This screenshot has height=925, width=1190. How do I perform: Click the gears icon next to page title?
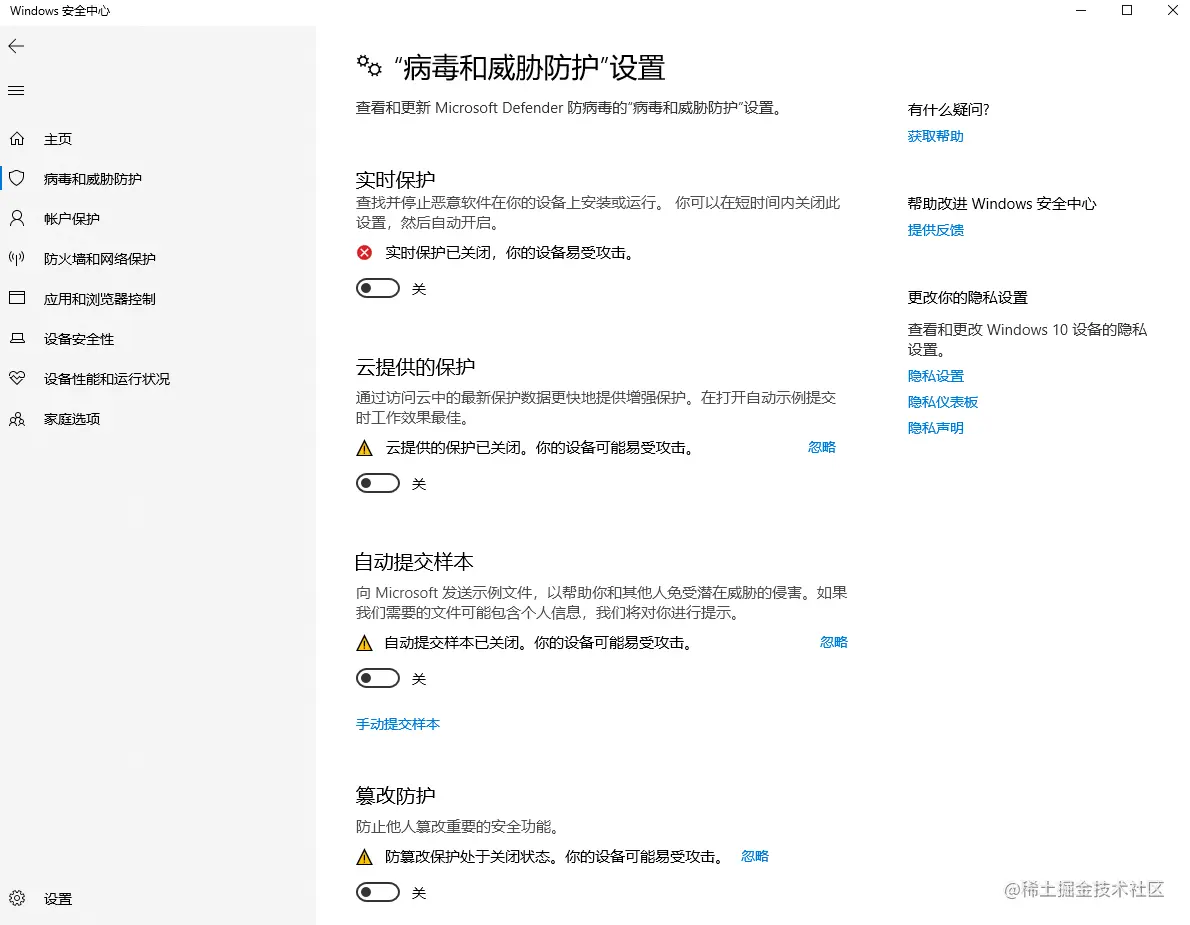click(x=369, y=66)
